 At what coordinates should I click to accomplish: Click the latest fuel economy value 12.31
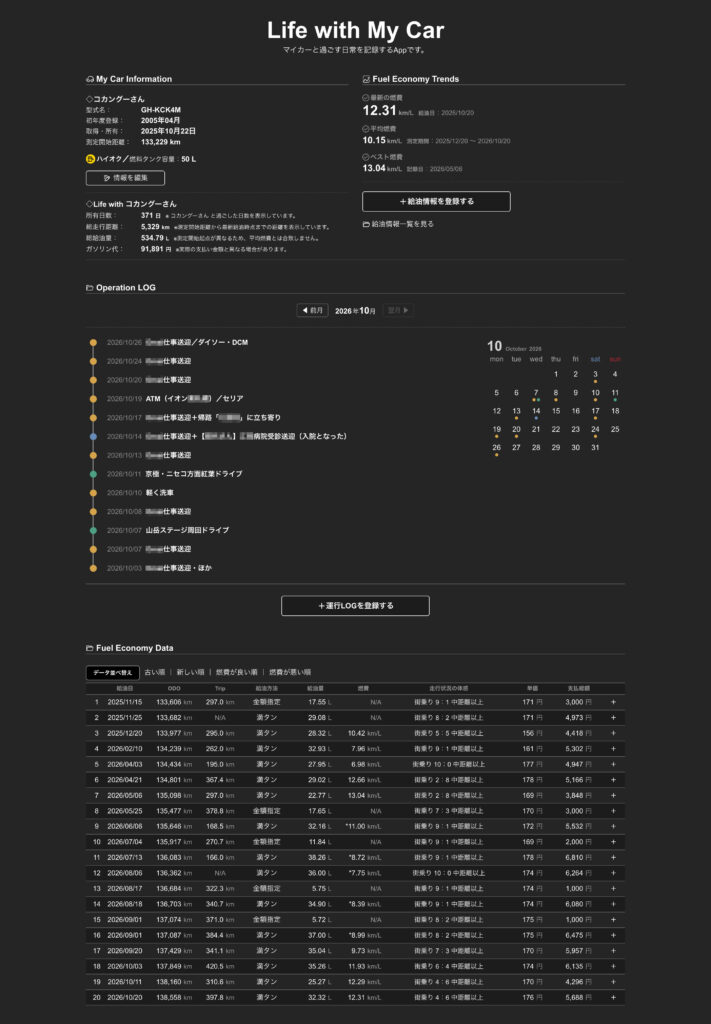click(379, 110)
